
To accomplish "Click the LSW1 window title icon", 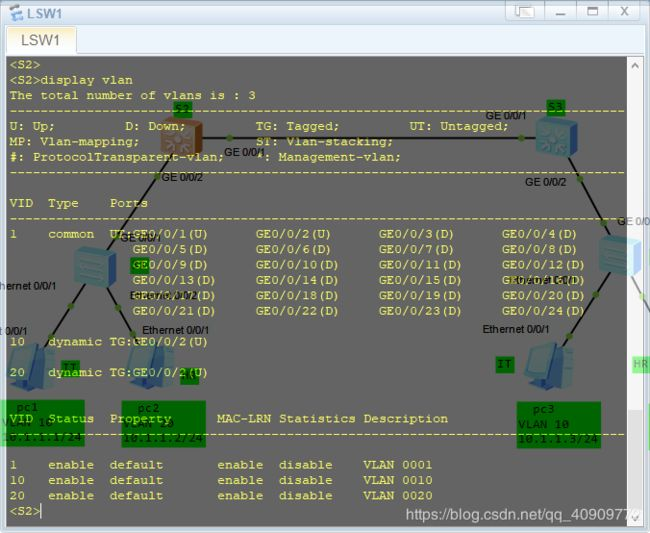I will [16, 13].
